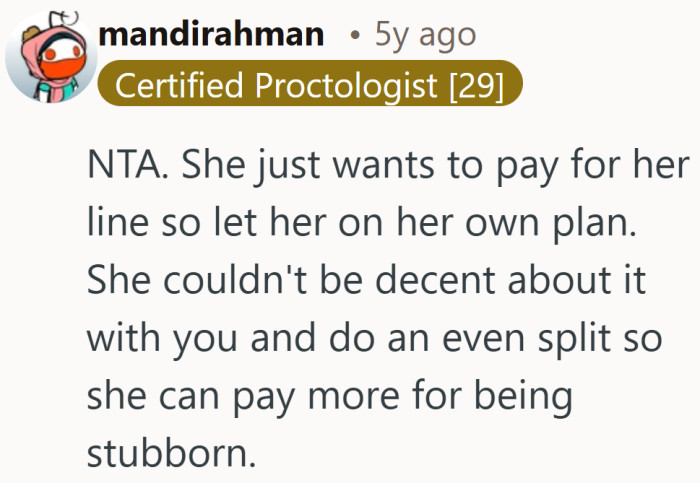Open the mandirahman username profile link
The width and height of the screenshot is (700, 483).
[x=211, y=35]
